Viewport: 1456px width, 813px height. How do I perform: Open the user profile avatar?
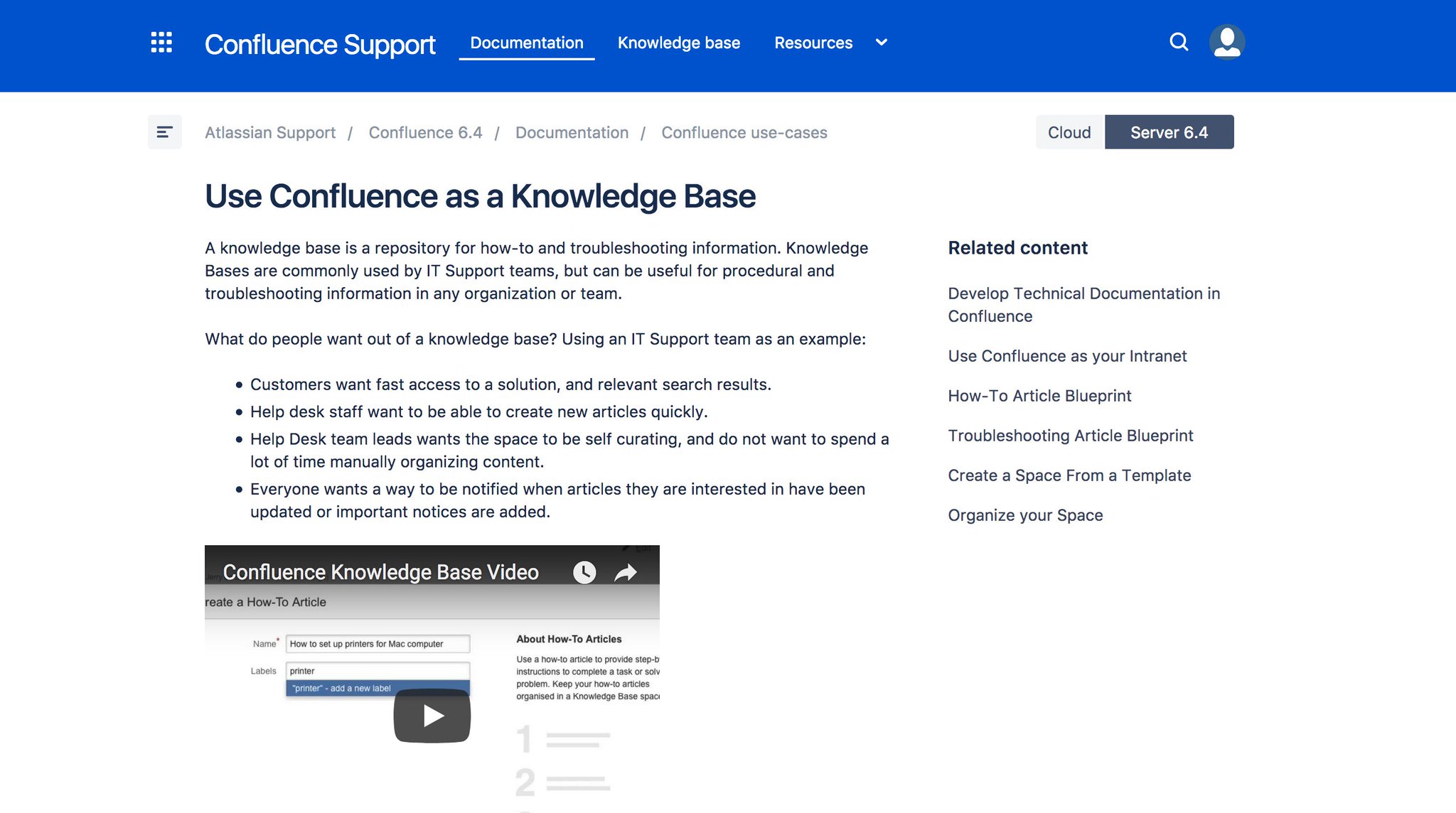pos(1227,42)
